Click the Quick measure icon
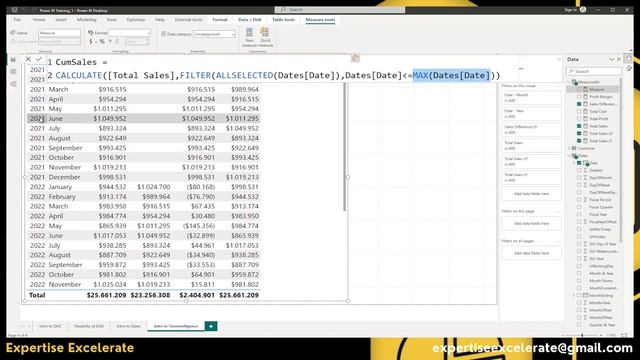 [x=265, y=33]
